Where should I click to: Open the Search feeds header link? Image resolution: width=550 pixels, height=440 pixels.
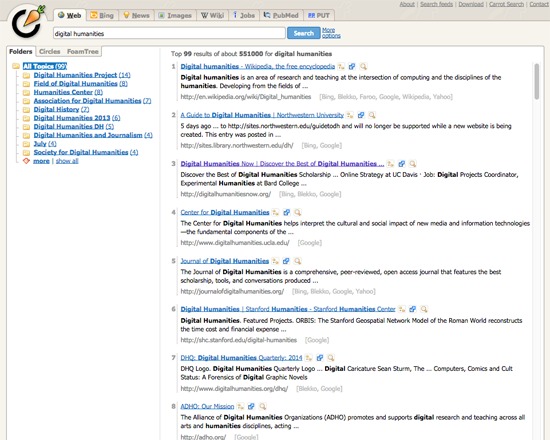(x=436, y=4)
